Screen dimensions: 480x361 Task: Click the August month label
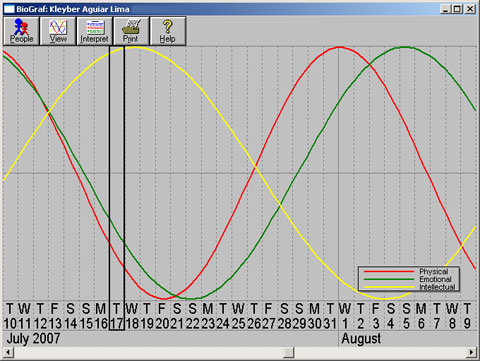(361, 339)
